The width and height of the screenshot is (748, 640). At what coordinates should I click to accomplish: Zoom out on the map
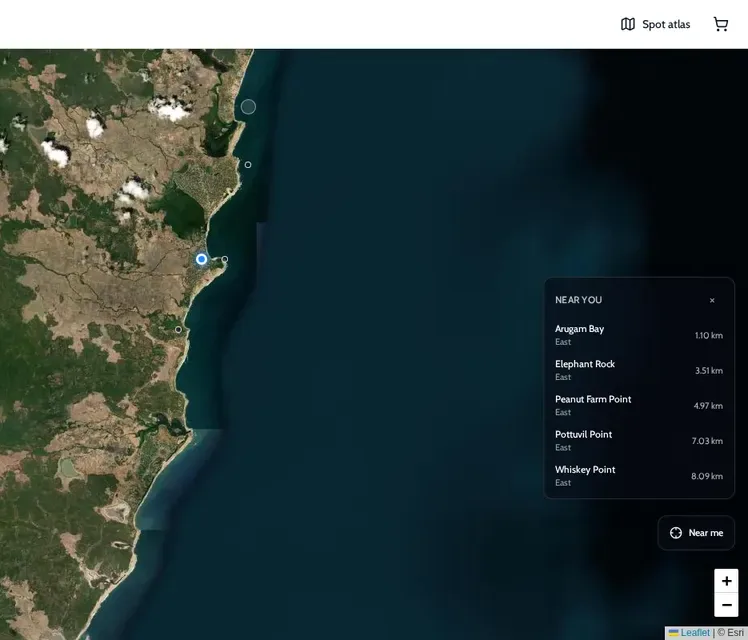pyautogui.click(x=726, y=605)
